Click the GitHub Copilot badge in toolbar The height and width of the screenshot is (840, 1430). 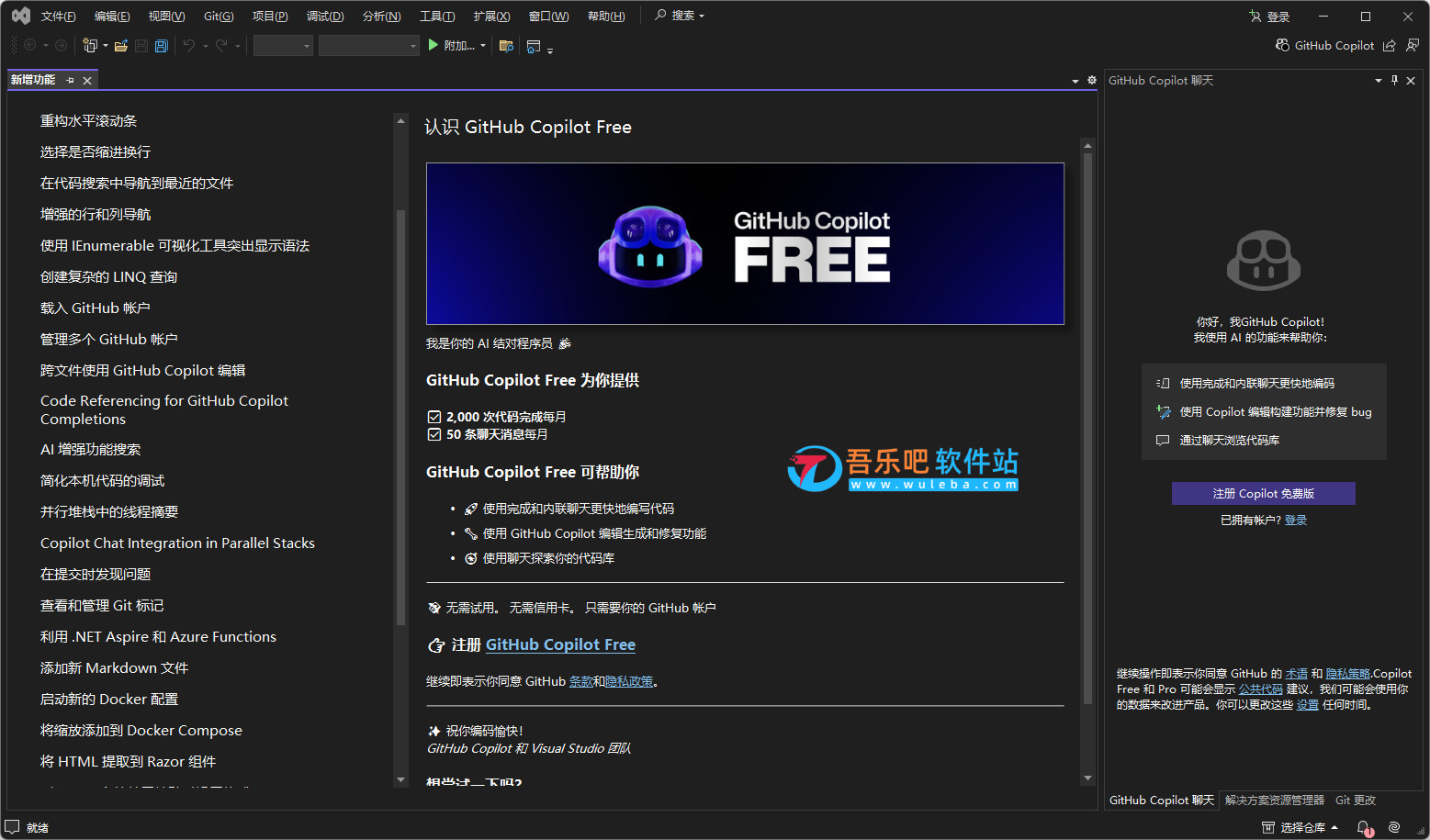(x=1324, y=45)
